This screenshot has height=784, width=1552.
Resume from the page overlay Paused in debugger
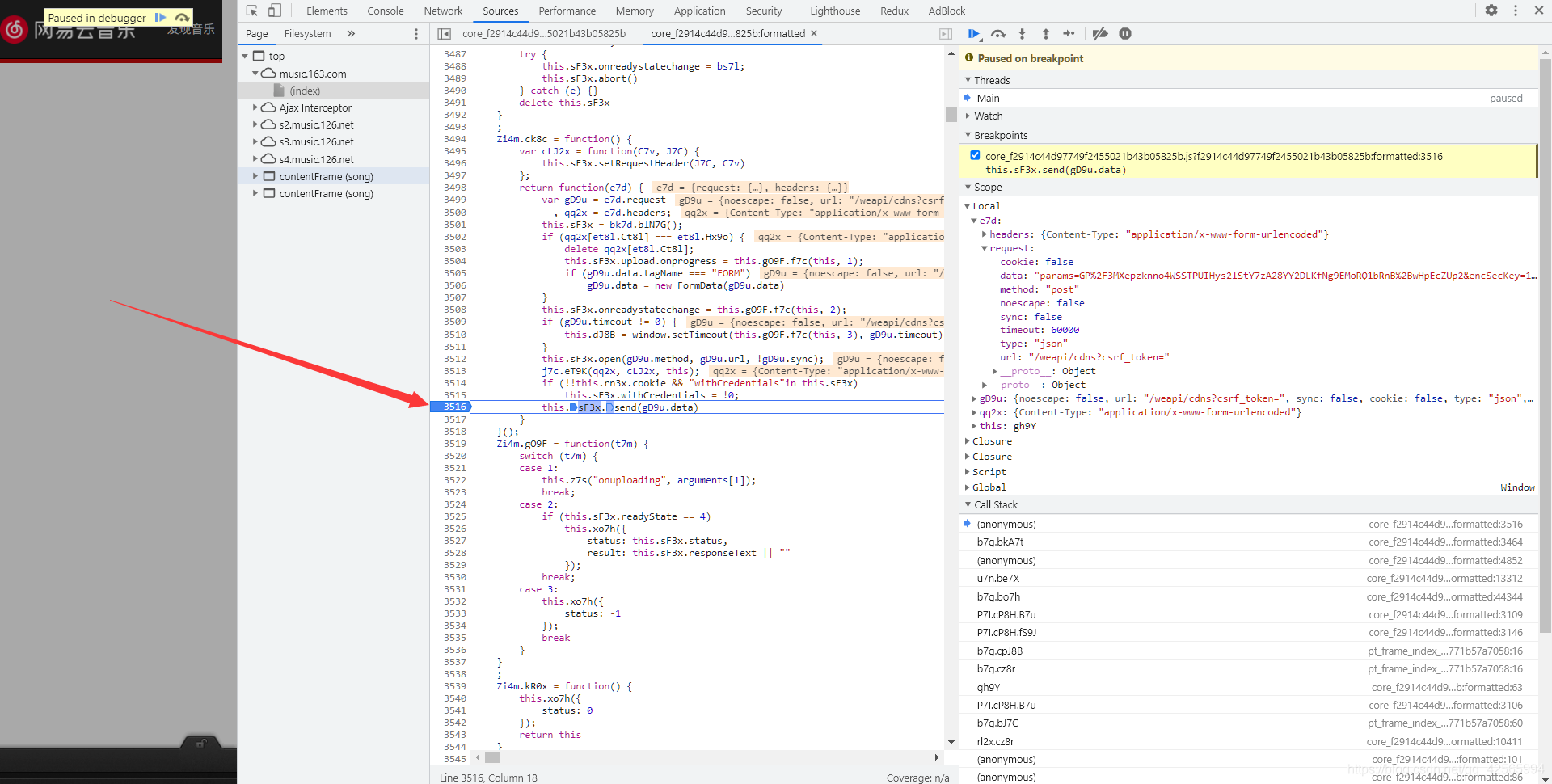(x=160, y=17)
